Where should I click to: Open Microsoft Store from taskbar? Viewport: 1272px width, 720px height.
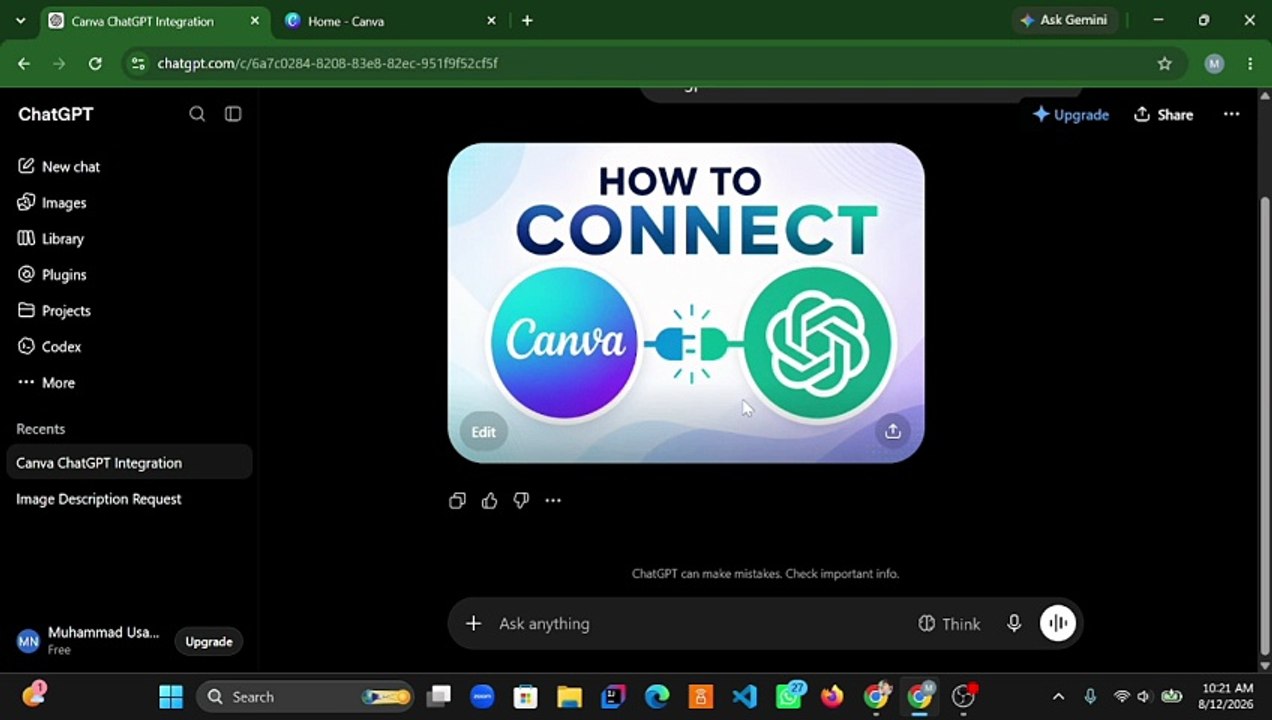[525, 697]
